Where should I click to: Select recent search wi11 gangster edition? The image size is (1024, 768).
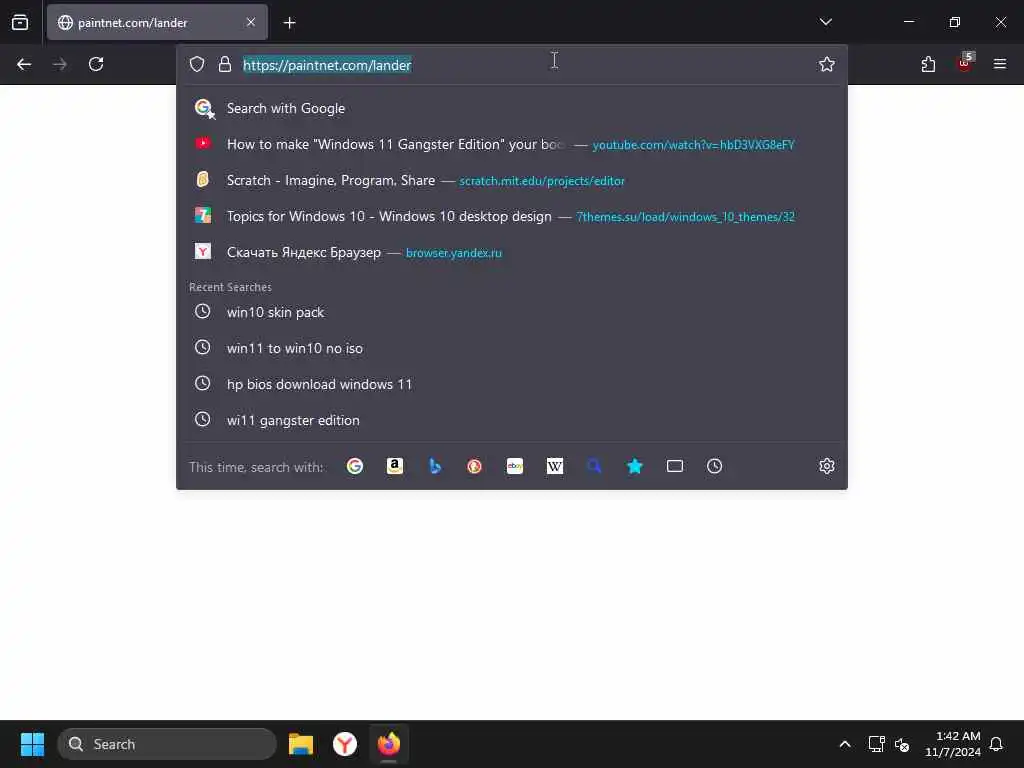512,420
